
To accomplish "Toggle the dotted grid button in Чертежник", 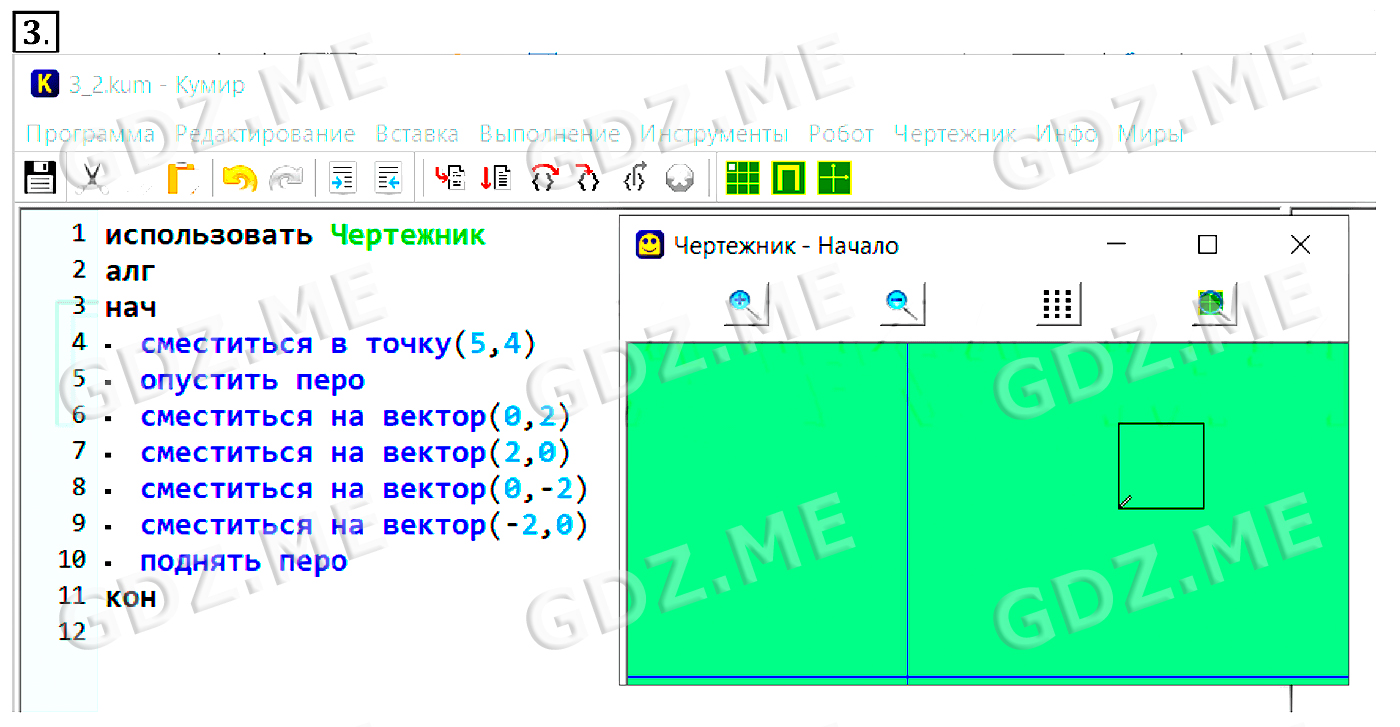I will 1058,305.
